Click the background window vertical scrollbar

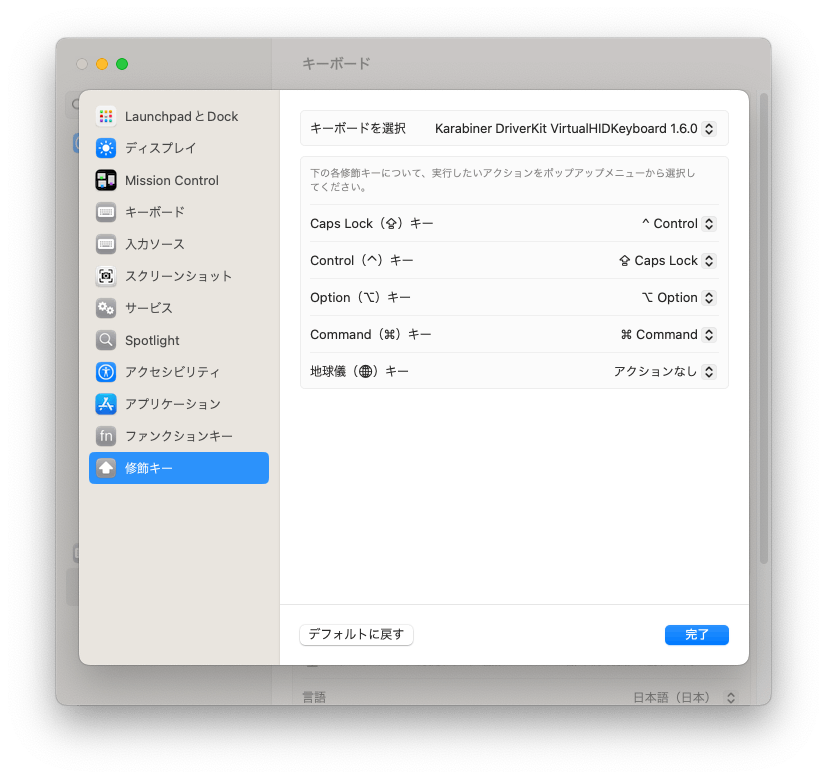click(764, 329)
